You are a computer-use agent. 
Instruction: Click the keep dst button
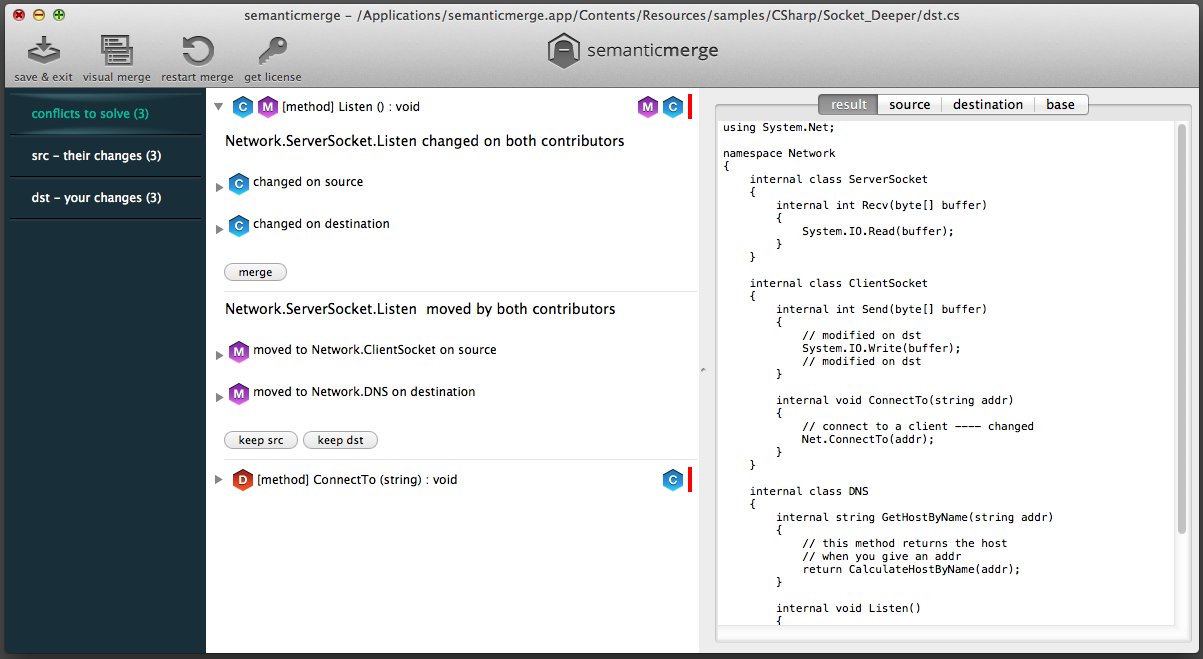point(340,440)
